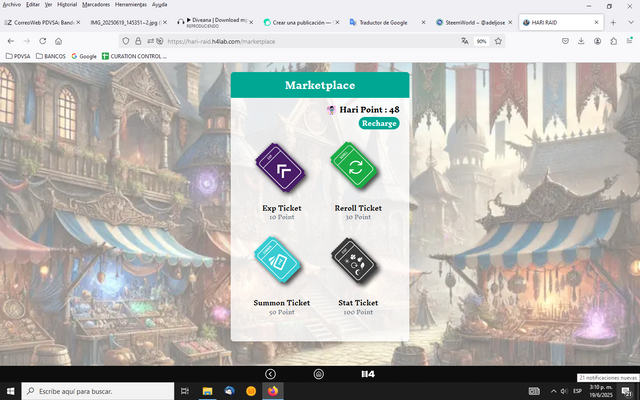Open the CURATION CONTROL bookmark

(134, 56)
